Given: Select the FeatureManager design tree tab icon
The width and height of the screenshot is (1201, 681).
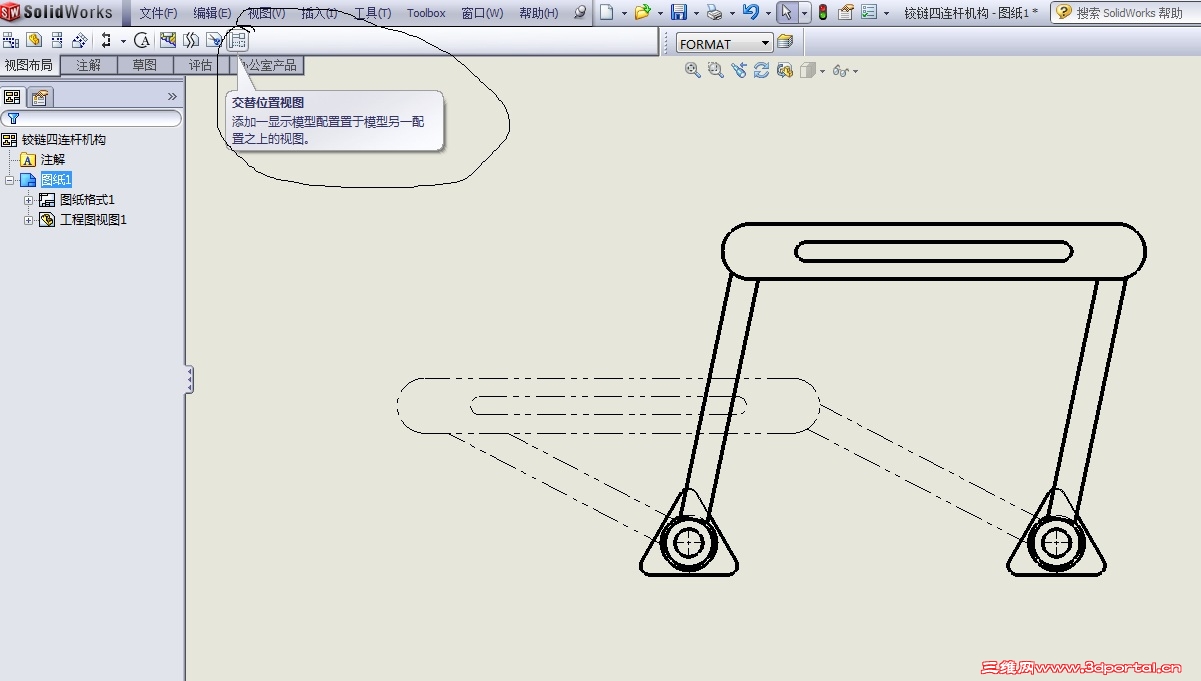Looking at the screenshot, I should coord(13,97).
